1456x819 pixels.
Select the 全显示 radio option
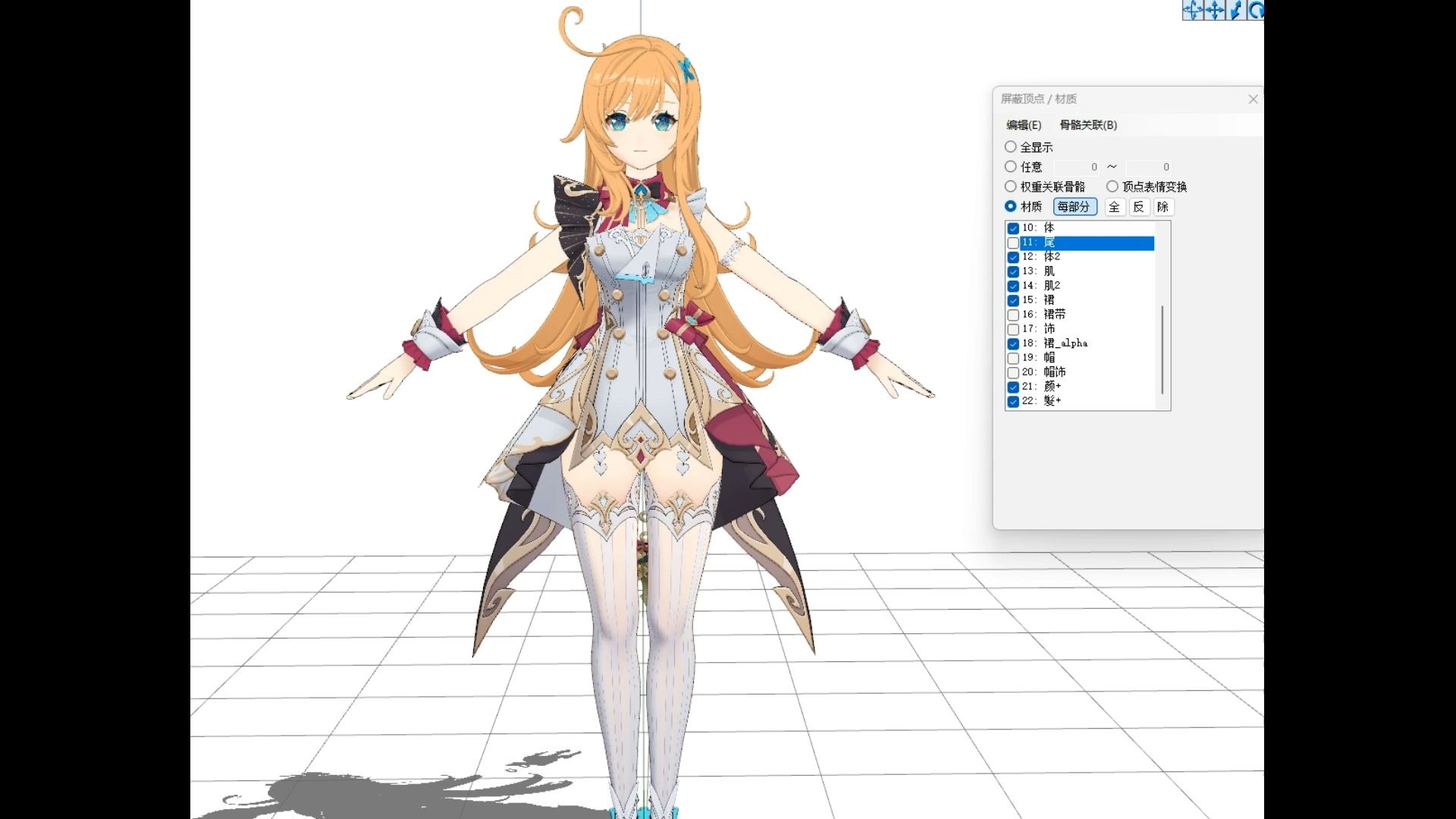[x=1010, y=146]
